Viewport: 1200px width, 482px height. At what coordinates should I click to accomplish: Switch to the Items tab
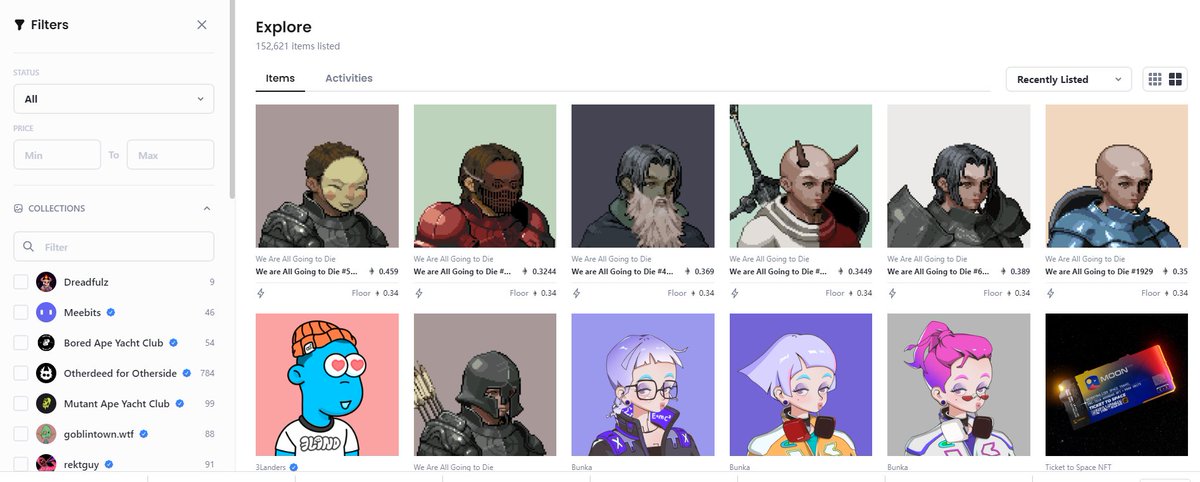tap(280, 78)
